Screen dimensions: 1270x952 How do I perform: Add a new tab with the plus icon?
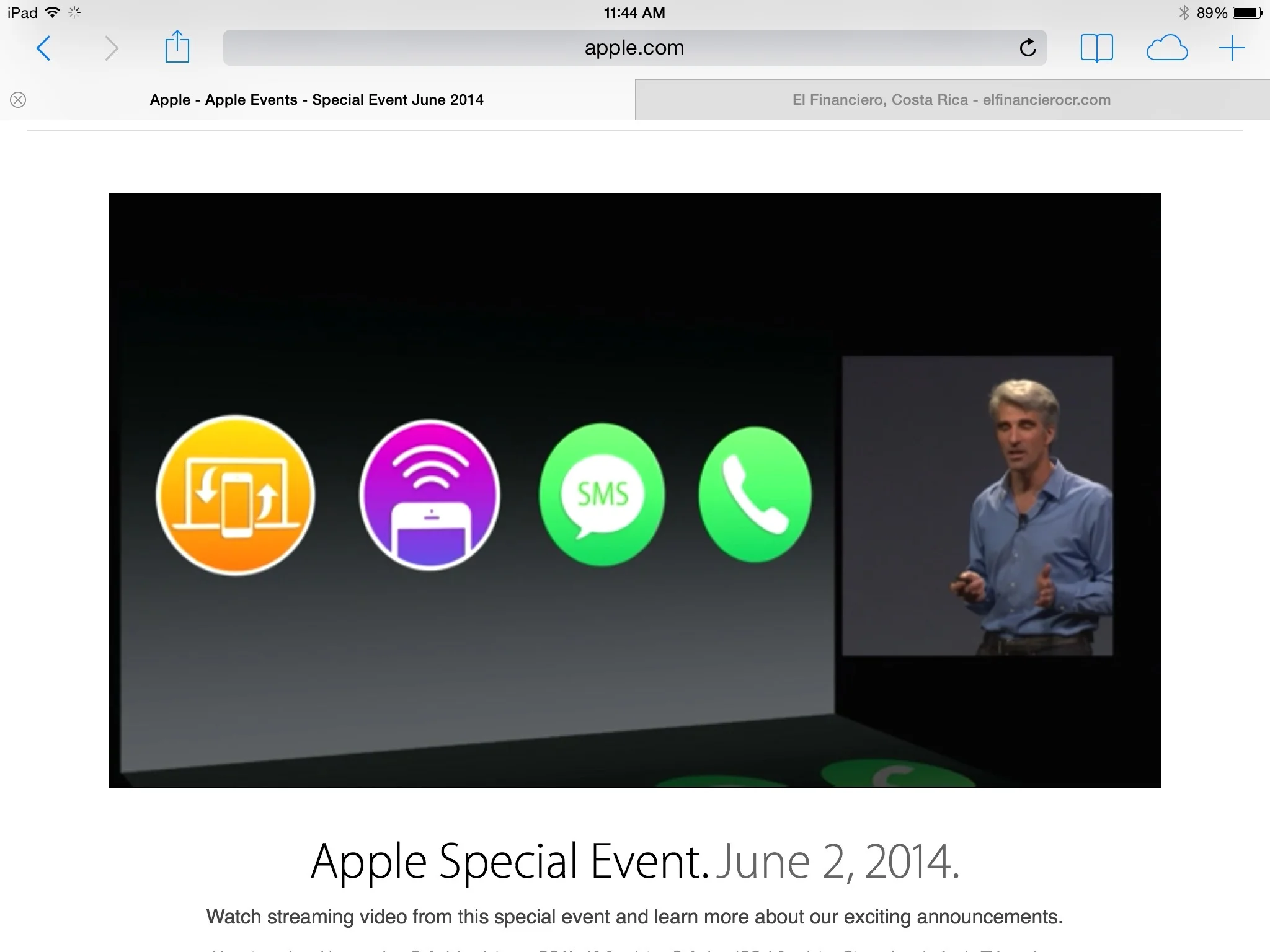click(1232, 48)
